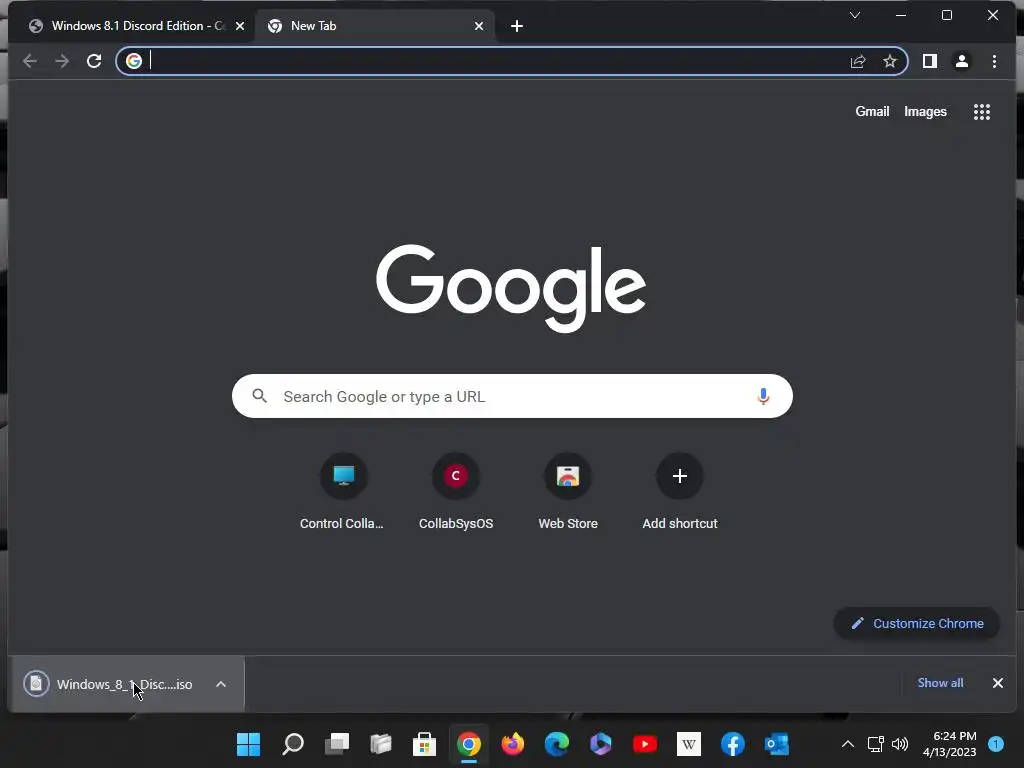The width and height of the screenshot is (1024, 768).
Task: Expand options for the downloaded iso file
Action: pyautogui.click(x=221, y=684)
